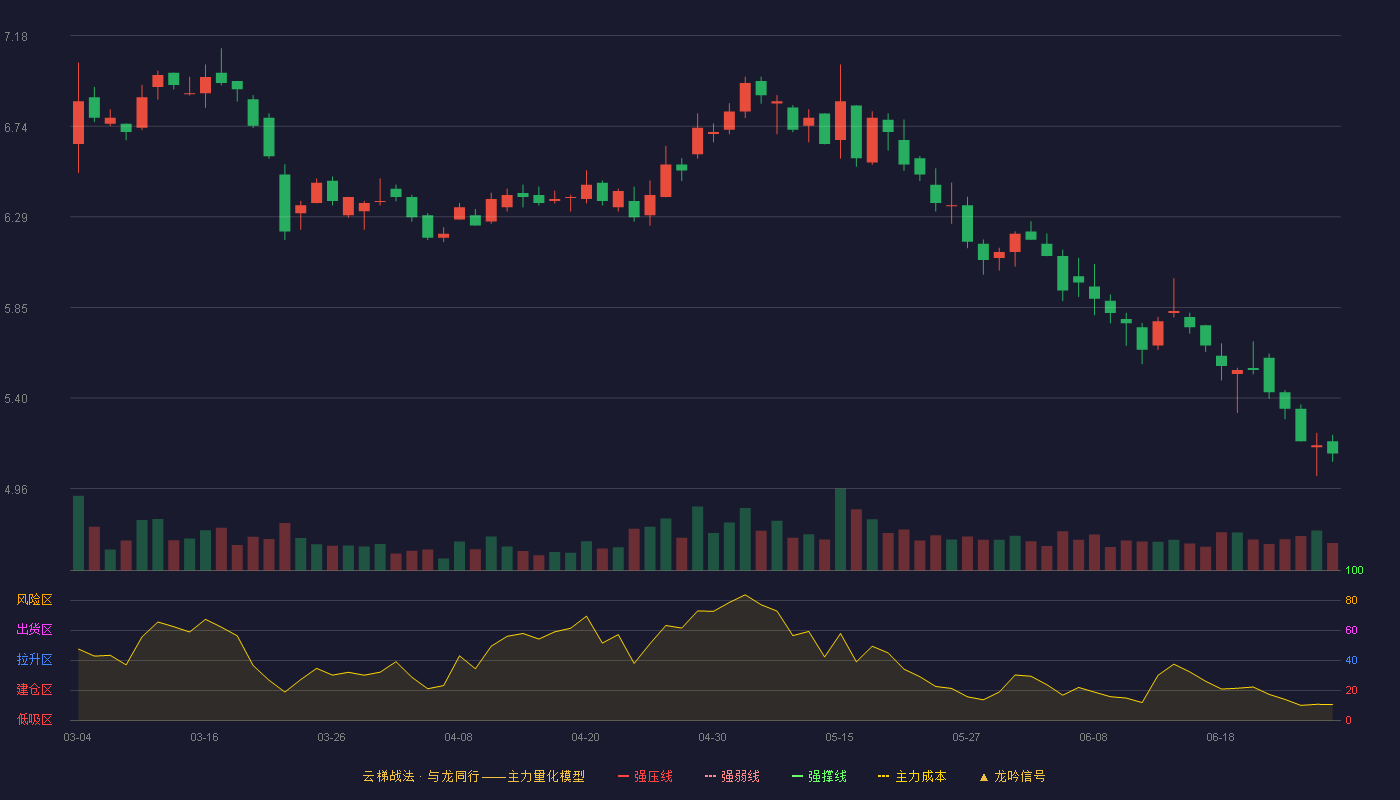Screen dimensions: 1400x800
Task: Click the 60 indicator scale label
Action: (1351, 631)
